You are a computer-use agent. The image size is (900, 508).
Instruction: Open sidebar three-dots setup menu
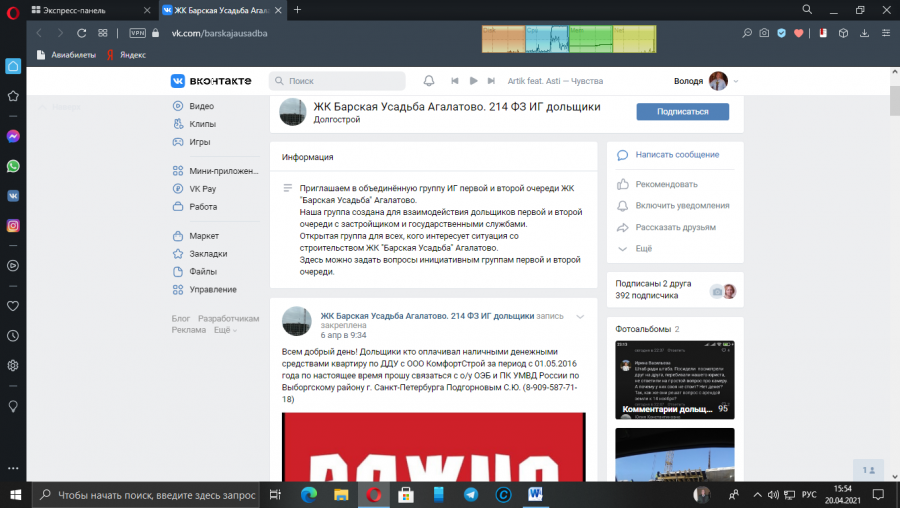pos(13,468)
